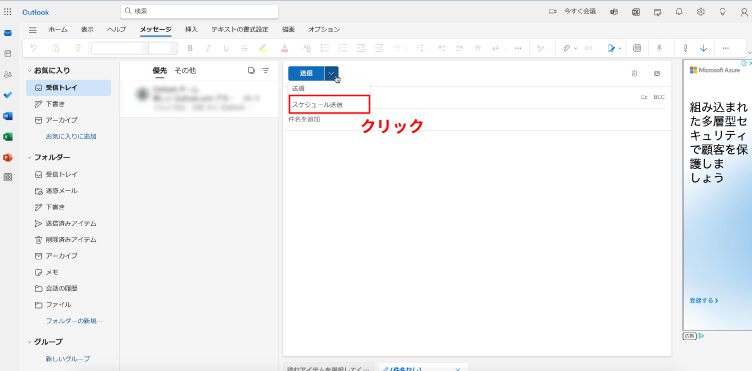The image size is (752, 371).
Task: Click the dictate microphone icon
Action: (x=659, y=48)
